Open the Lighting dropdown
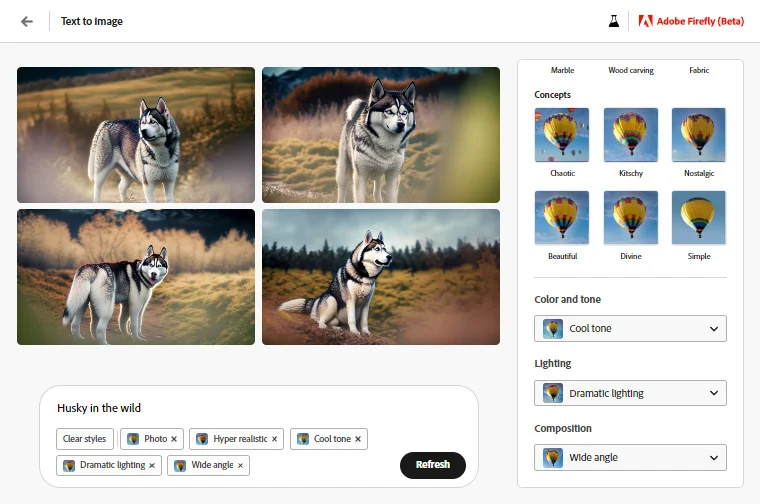This screenshot has width=760, height=504. pyautogui.click(x=630, y=393)
